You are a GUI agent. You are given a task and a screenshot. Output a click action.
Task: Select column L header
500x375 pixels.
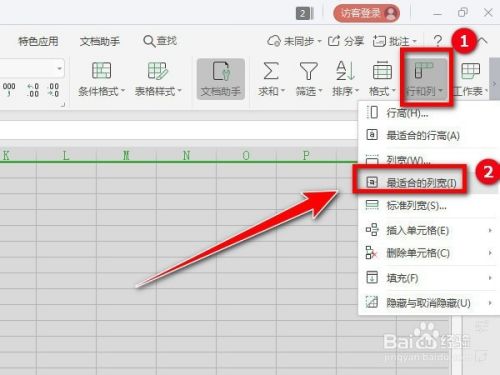(66, 155)
